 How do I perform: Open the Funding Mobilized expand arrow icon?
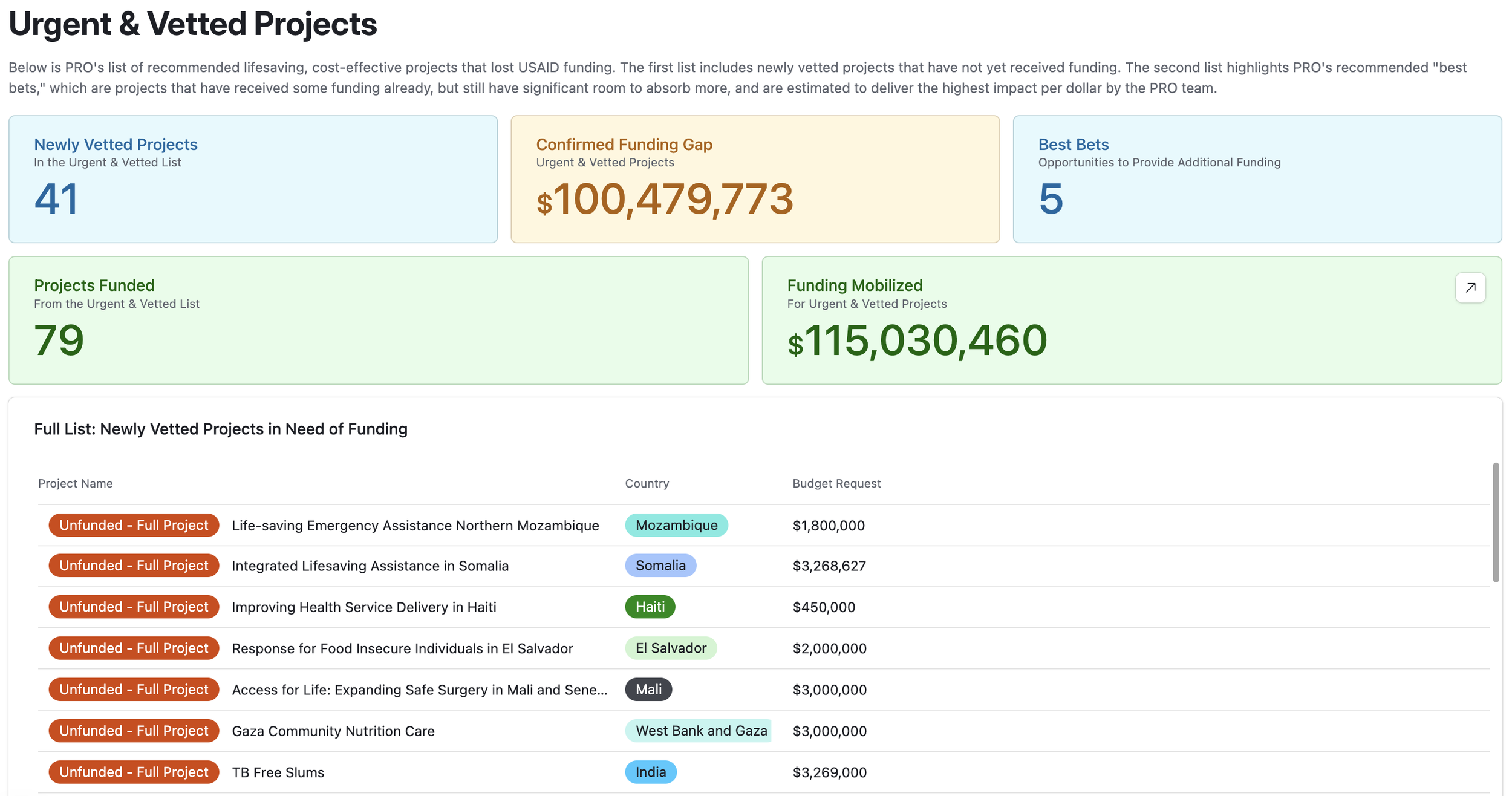point(1470,288)
